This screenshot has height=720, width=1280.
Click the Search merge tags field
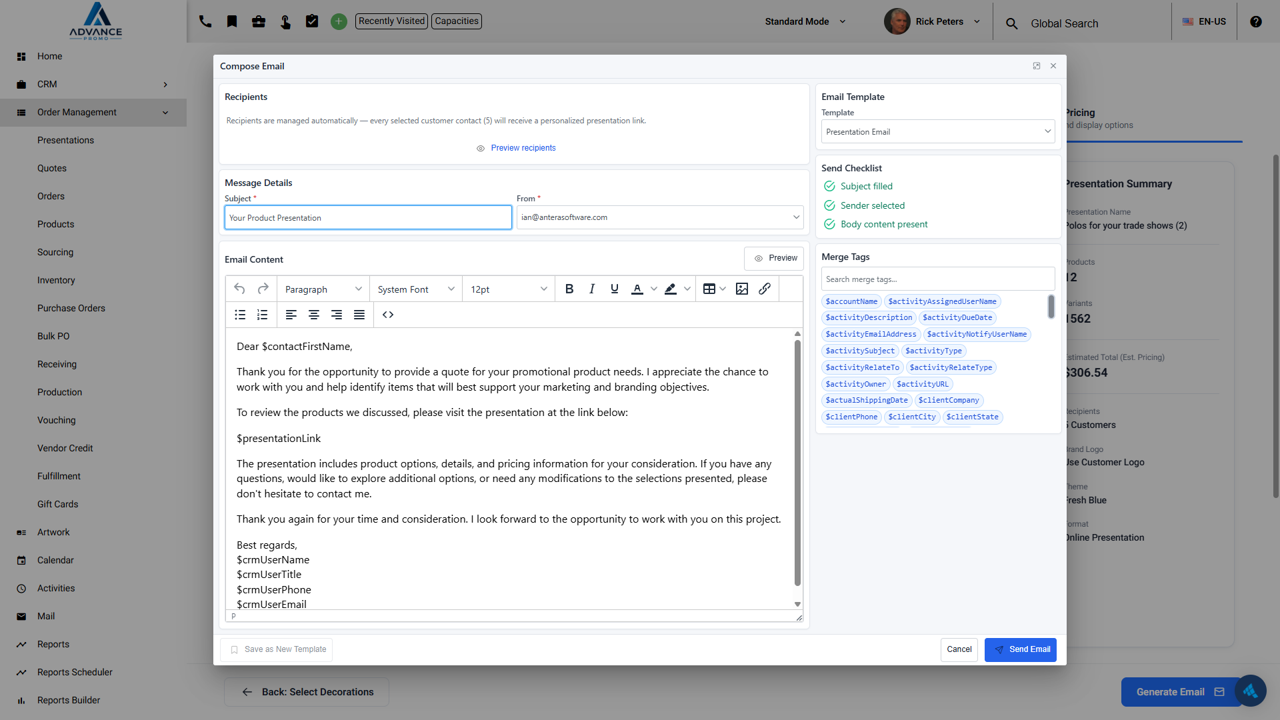pyautogui.click(x=938, y=279)
